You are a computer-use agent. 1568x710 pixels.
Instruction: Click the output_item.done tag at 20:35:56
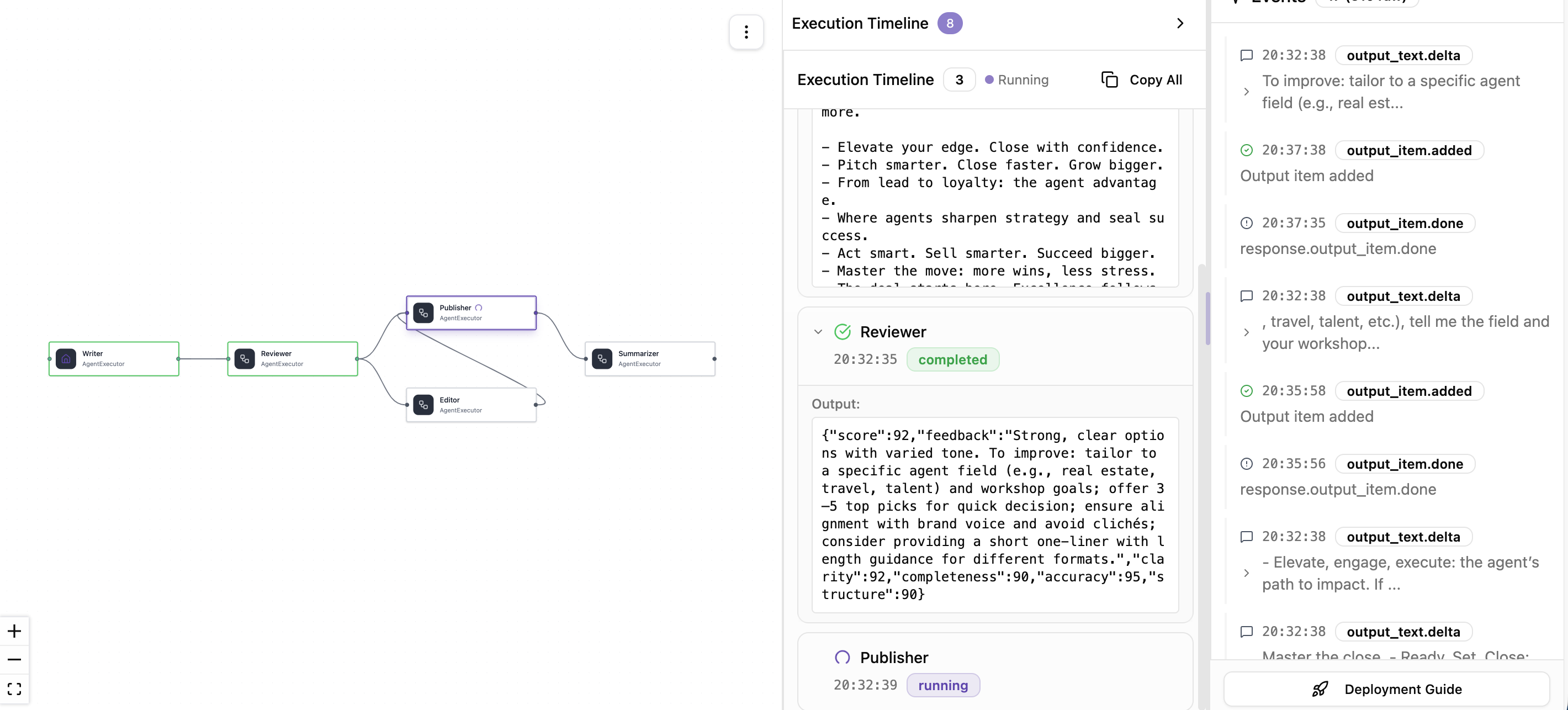(1405, 464)
